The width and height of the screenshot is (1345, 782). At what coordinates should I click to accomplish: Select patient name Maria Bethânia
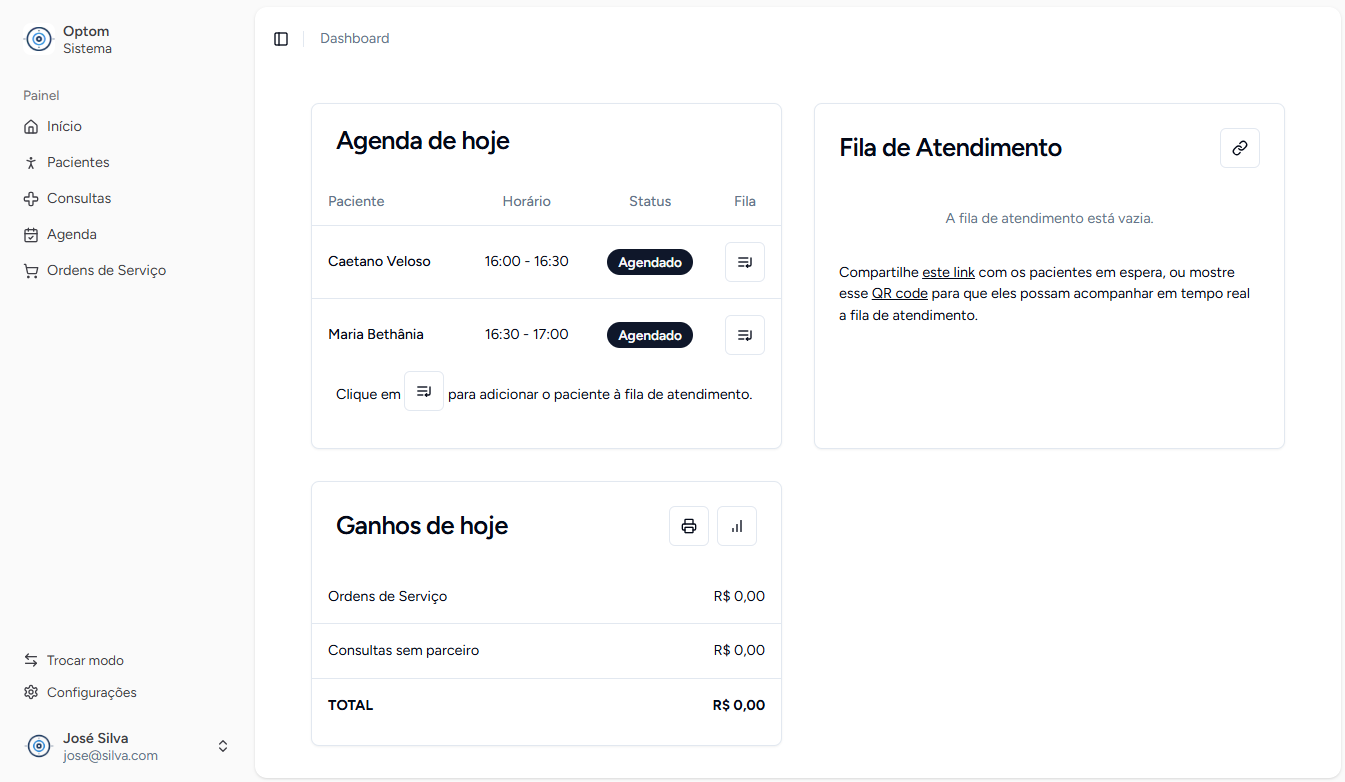pyautogui.click(x=376, y=335)
